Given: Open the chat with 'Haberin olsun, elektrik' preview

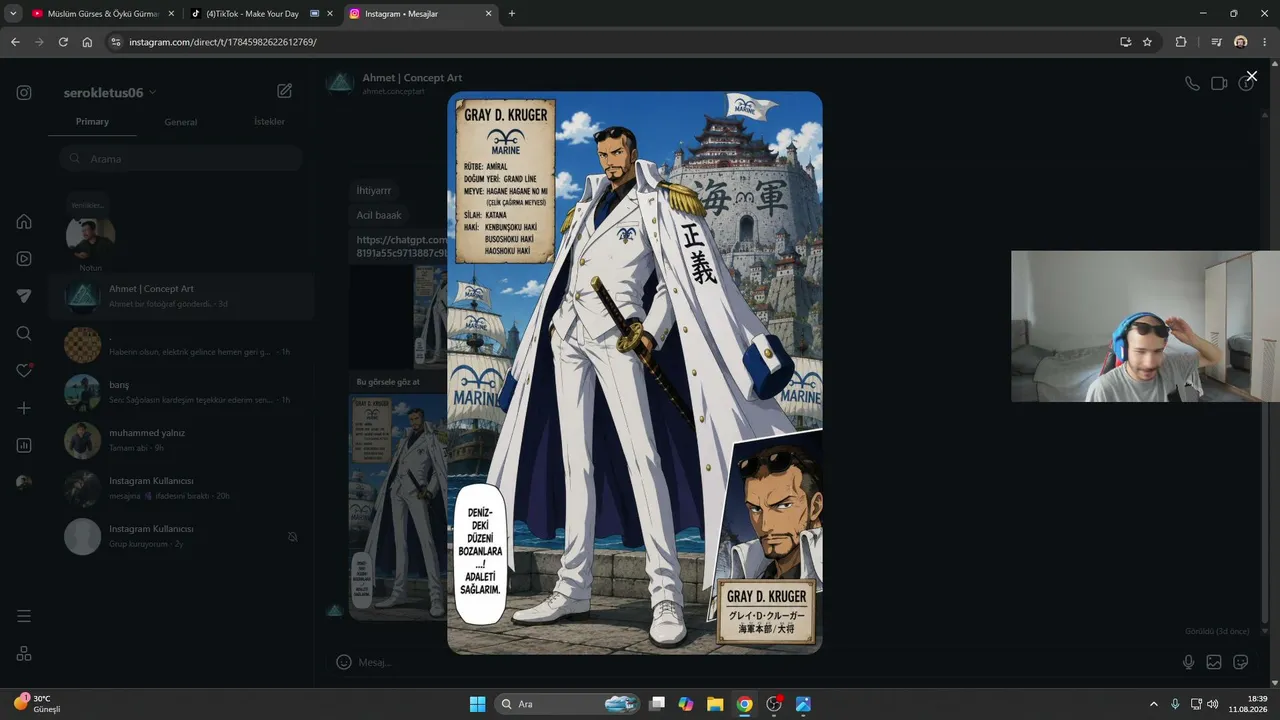Looking at the screenshot, I should tap(181, 344).
